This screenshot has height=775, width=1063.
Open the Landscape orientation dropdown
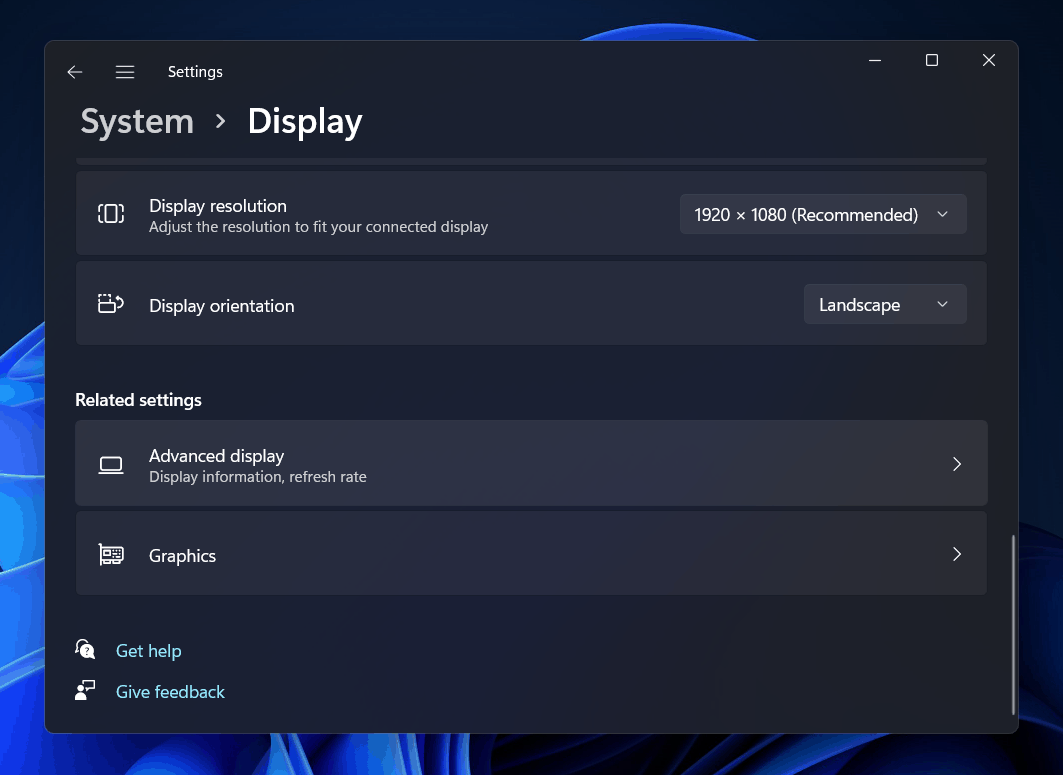coord(884,304)
